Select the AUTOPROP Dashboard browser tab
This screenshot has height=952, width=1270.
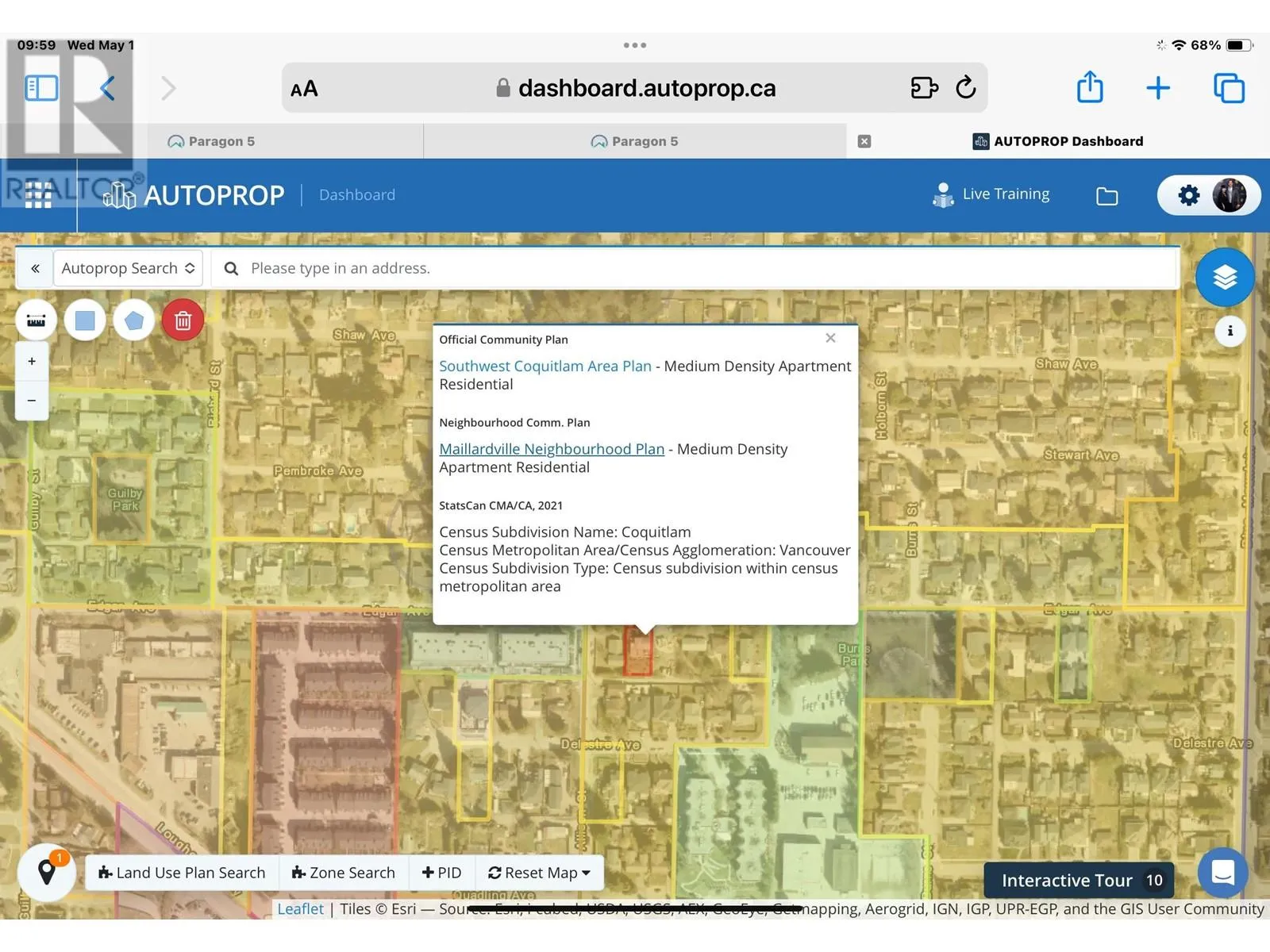click(1058, 141)
